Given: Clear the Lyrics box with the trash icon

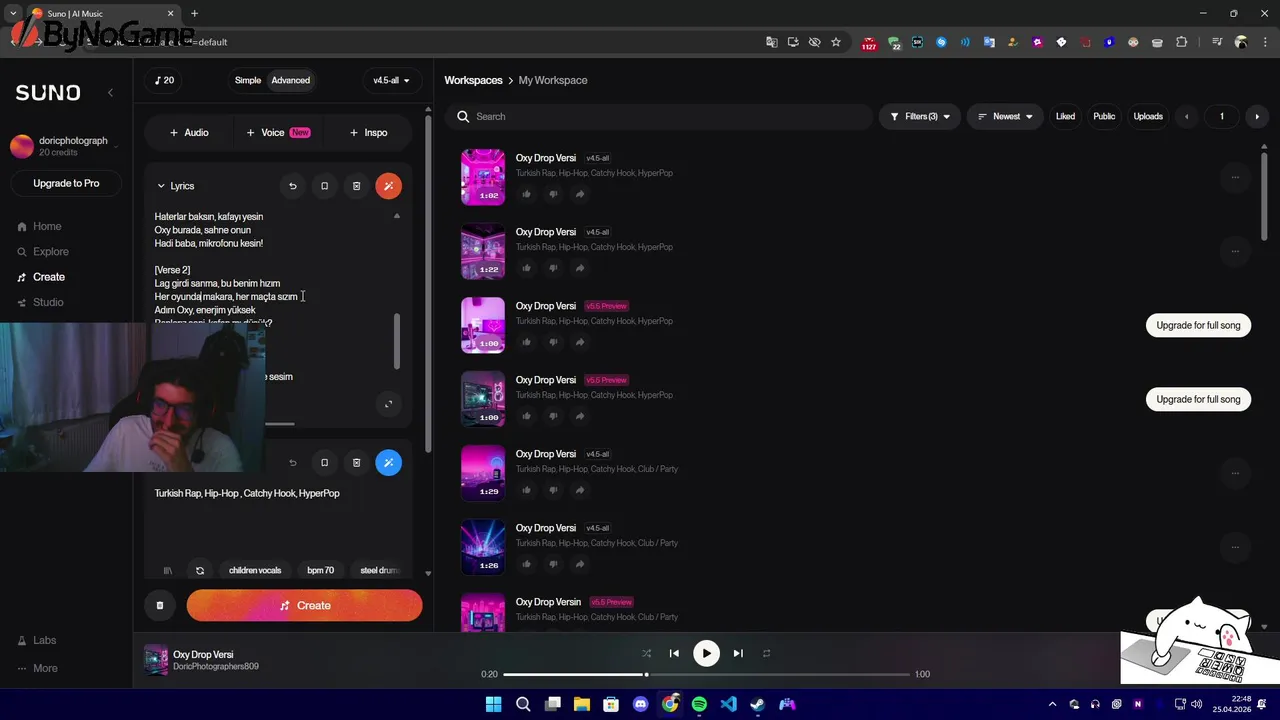Looking at the screenshot, I should [356, 186].
